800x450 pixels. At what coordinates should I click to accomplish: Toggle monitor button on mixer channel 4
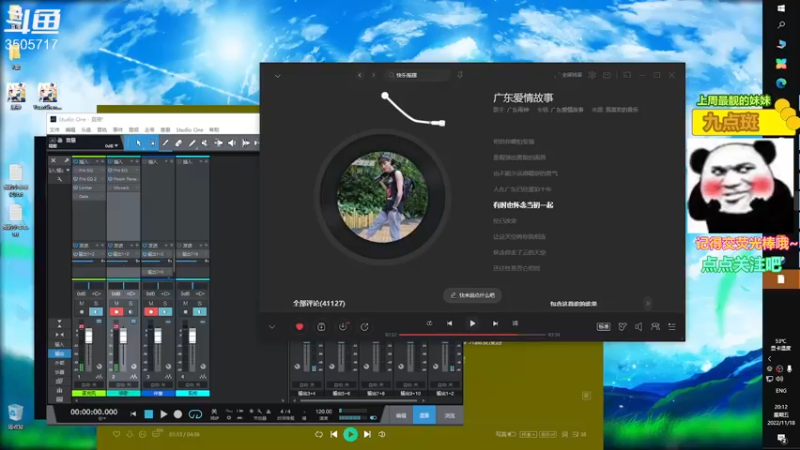point(199,312)
